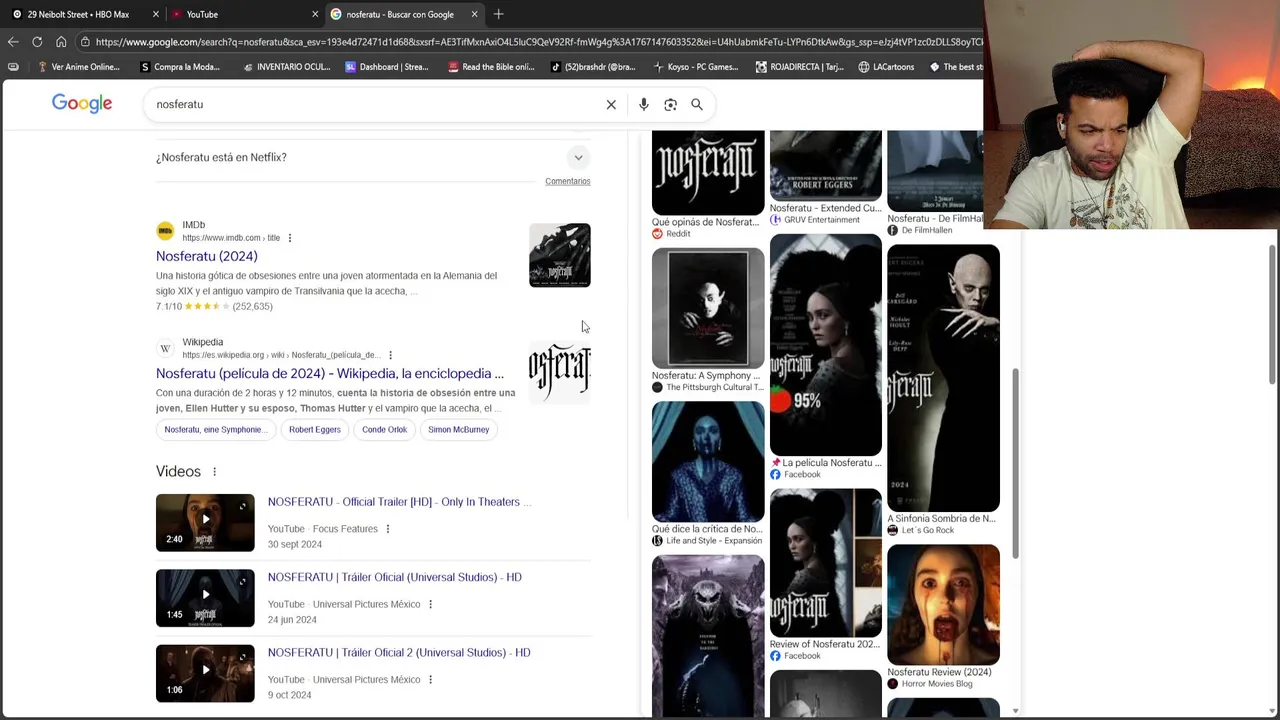The width and height of the screenshot is (1280, 720).
Task: Click the Google logo
Action: tap(82, 104)
